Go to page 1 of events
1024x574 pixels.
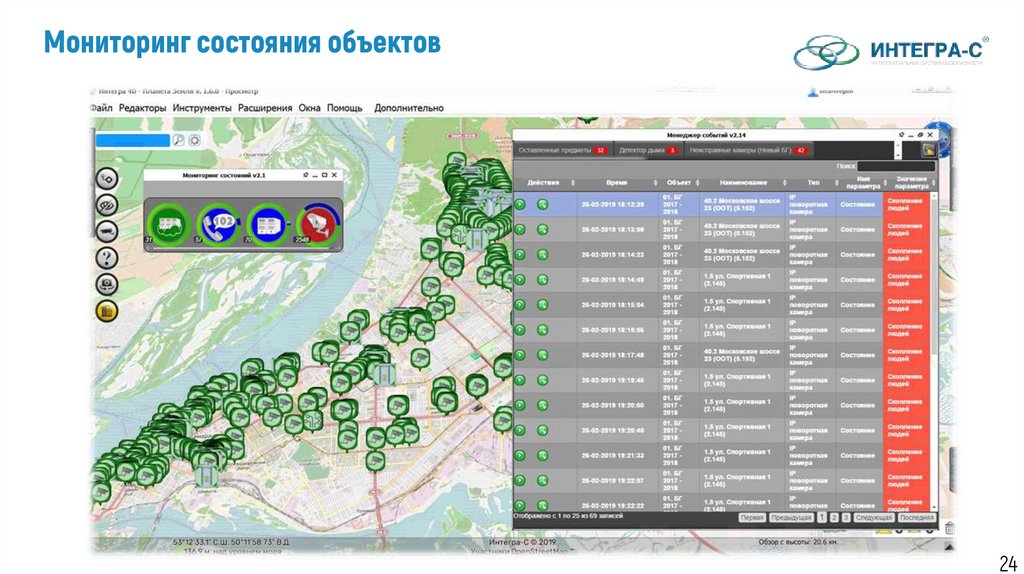822,517
